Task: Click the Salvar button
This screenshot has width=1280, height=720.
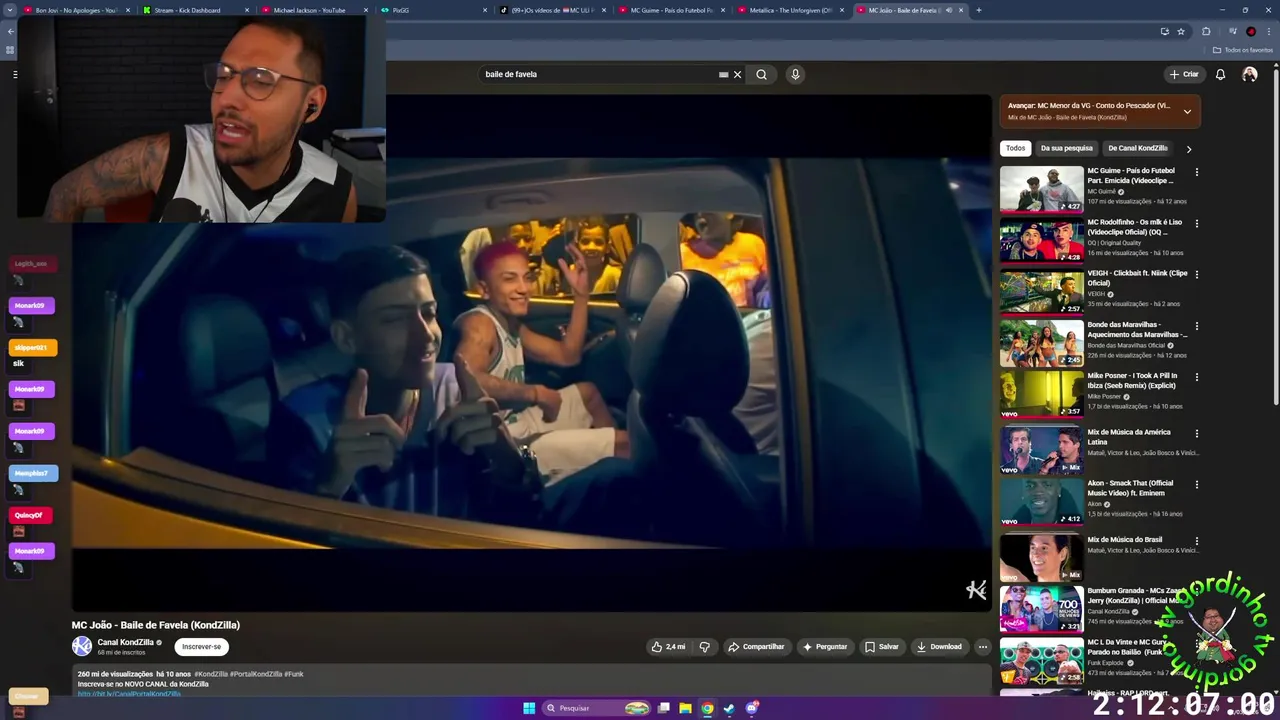Action: click(882, 647)
